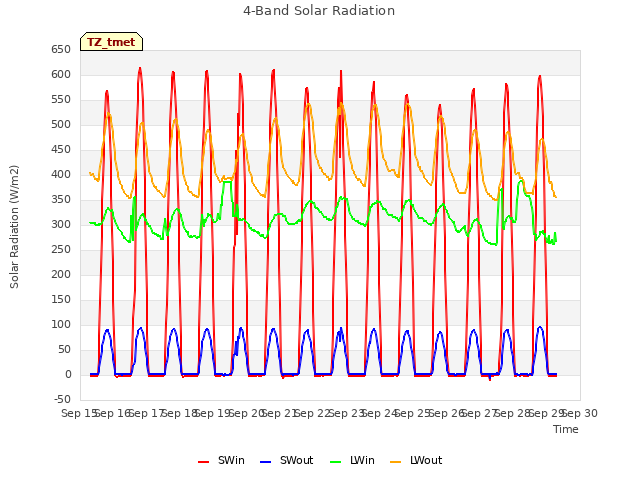
Task: Click the -50 y-axis tick label
Action: [62, 400]
